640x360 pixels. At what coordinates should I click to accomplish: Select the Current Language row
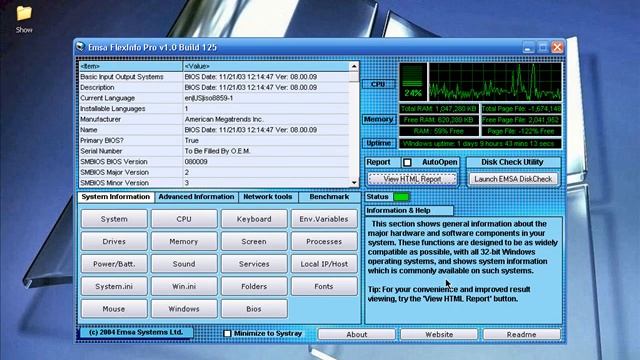click(214, 98)
